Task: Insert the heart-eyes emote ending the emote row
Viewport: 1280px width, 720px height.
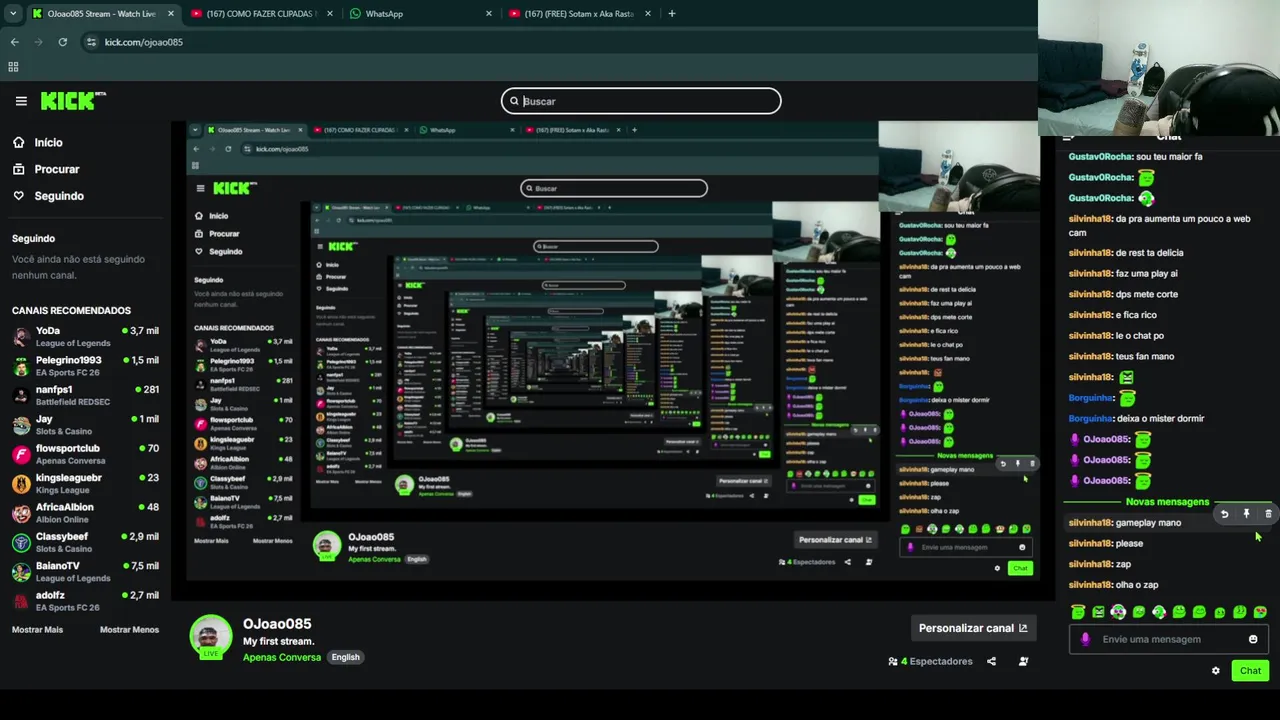Action: coord(1260,612)
